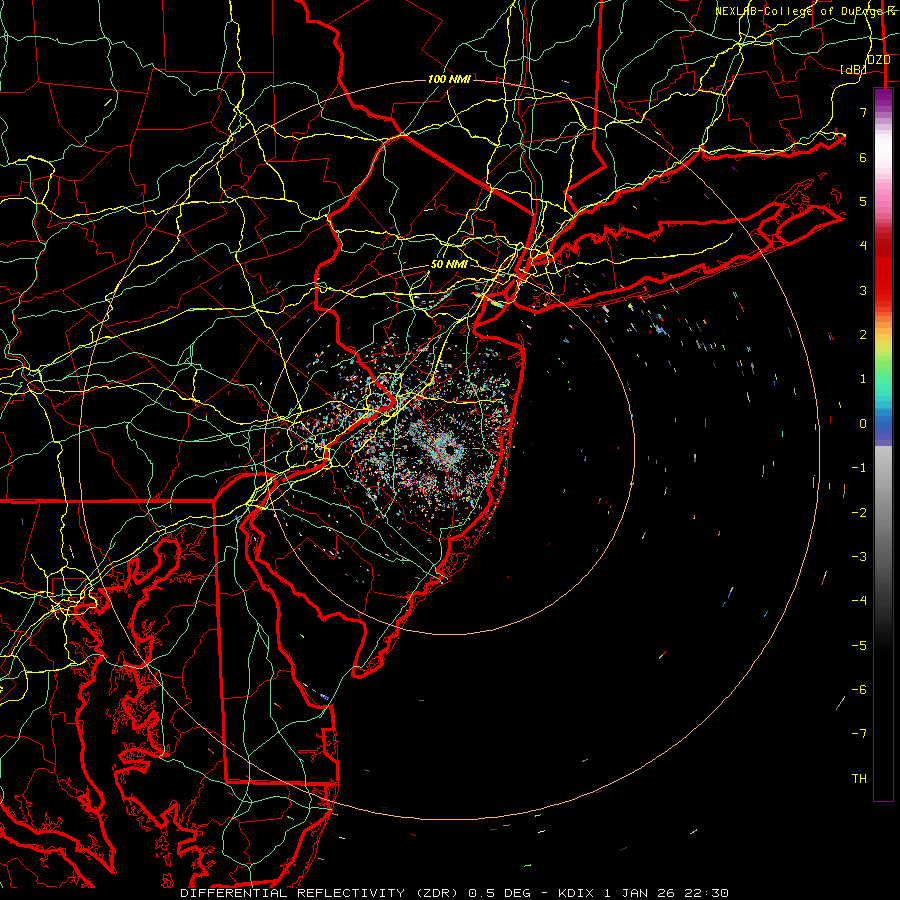Screen dimensions: 900x900
Task: Click the "100 NMI" range ring label
Action: [449, 79]
